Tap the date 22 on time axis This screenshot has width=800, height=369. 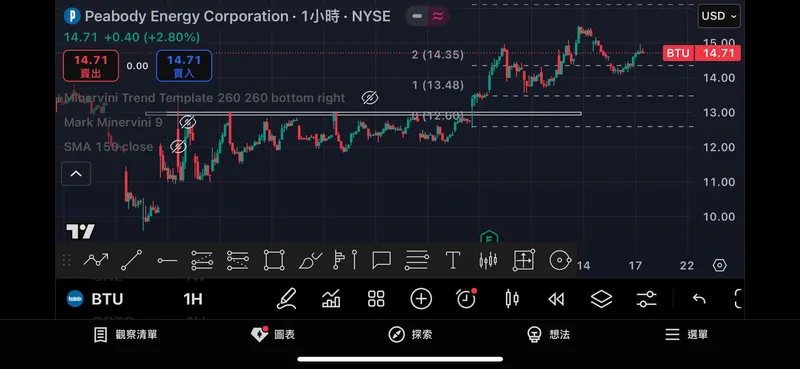[x=687, y=265]
